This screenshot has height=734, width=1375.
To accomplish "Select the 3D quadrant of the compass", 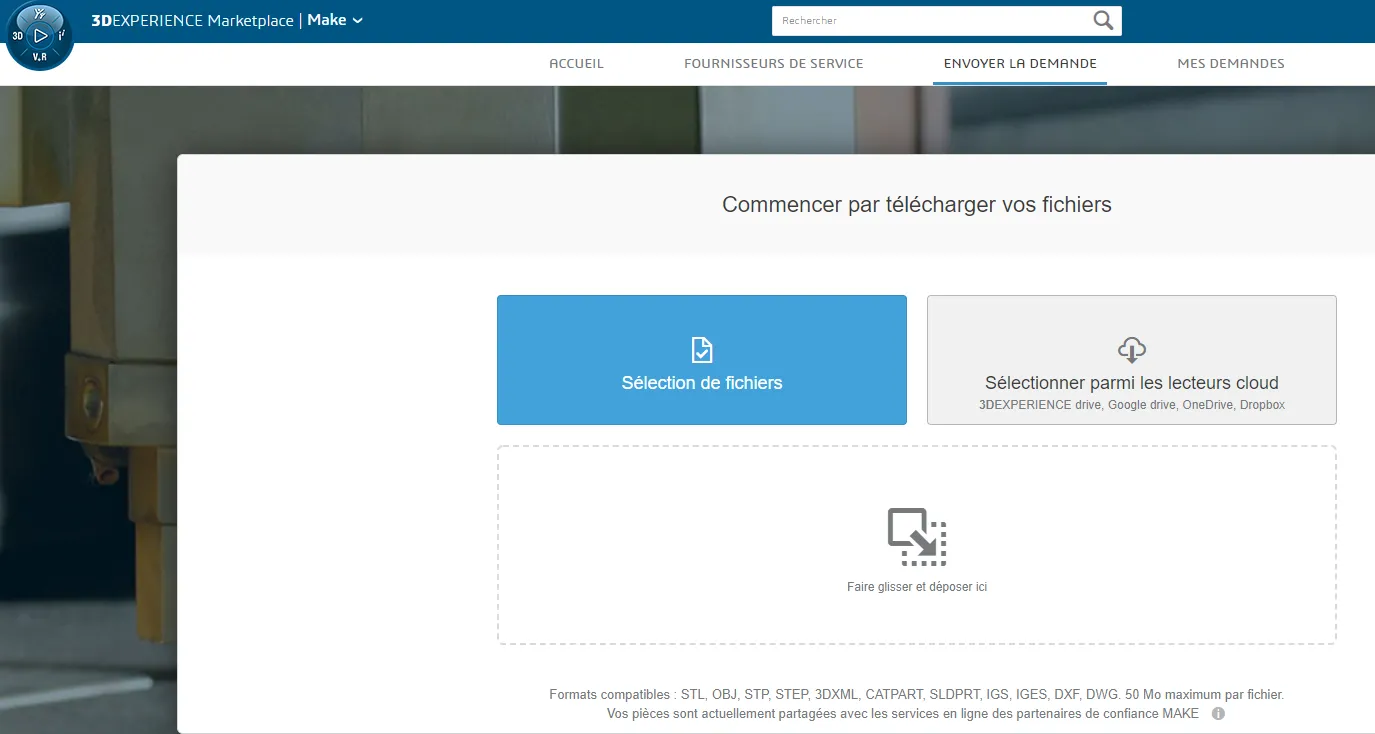I will pyautogui.click(x=17, y=36).
